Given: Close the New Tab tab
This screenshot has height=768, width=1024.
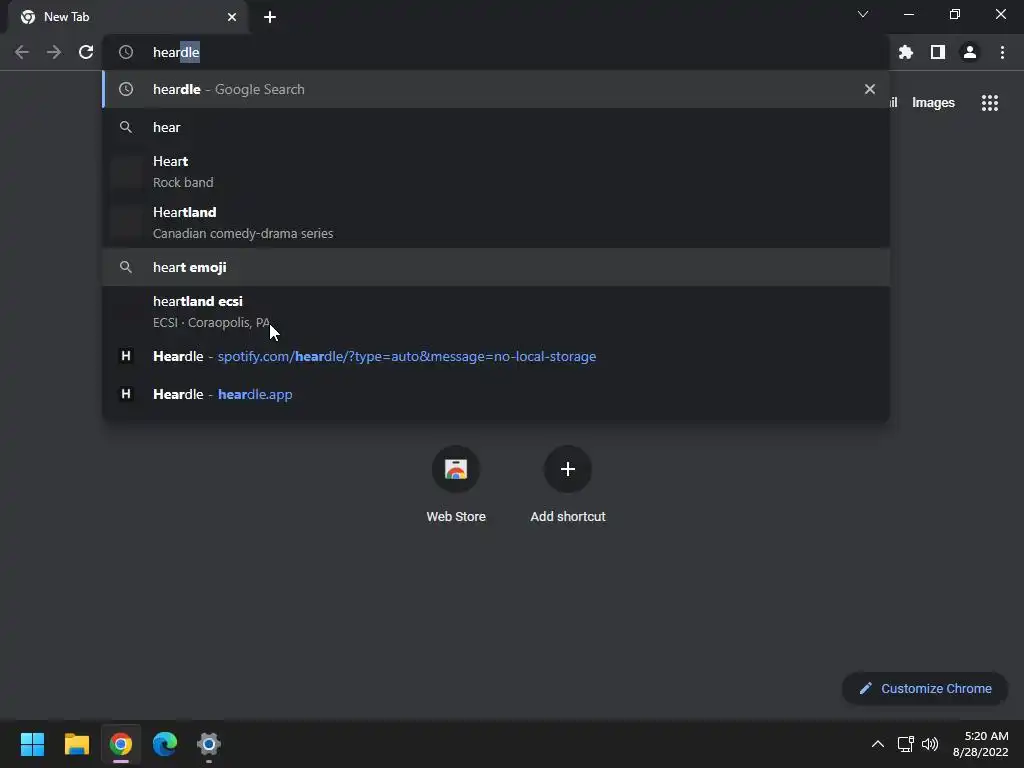Looking at the screenshot, I should [232, 17].
